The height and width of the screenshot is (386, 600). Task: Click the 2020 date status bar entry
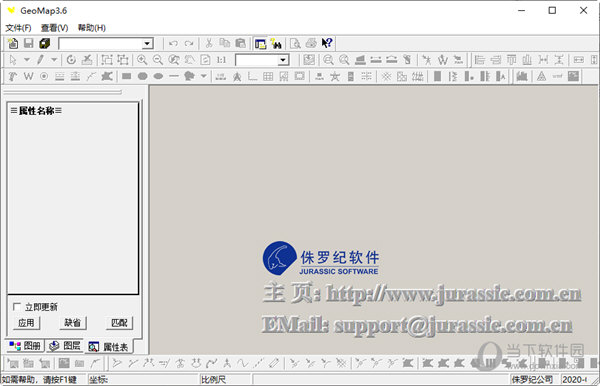[574, 379]
